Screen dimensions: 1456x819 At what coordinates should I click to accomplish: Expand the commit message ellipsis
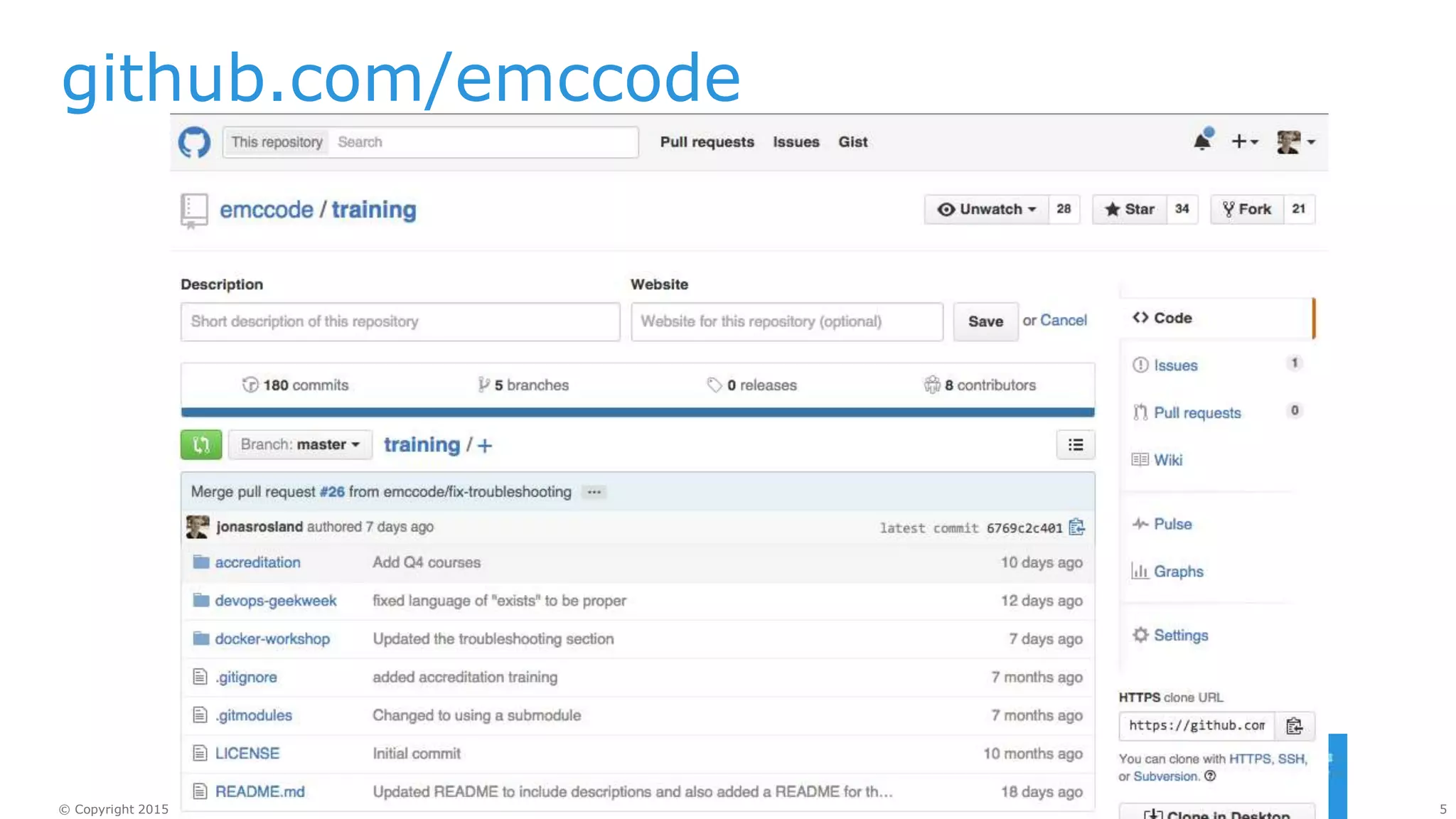point(594,492)
